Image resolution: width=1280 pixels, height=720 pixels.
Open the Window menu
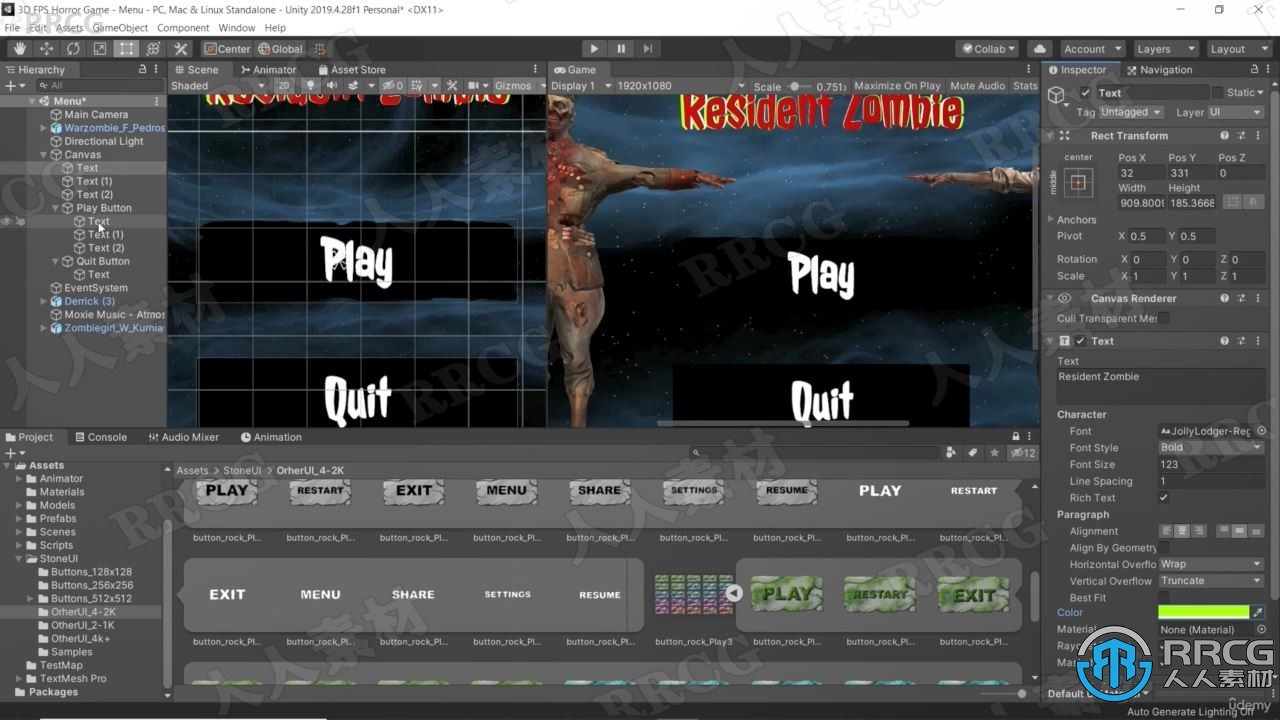(x=237, y=28)
